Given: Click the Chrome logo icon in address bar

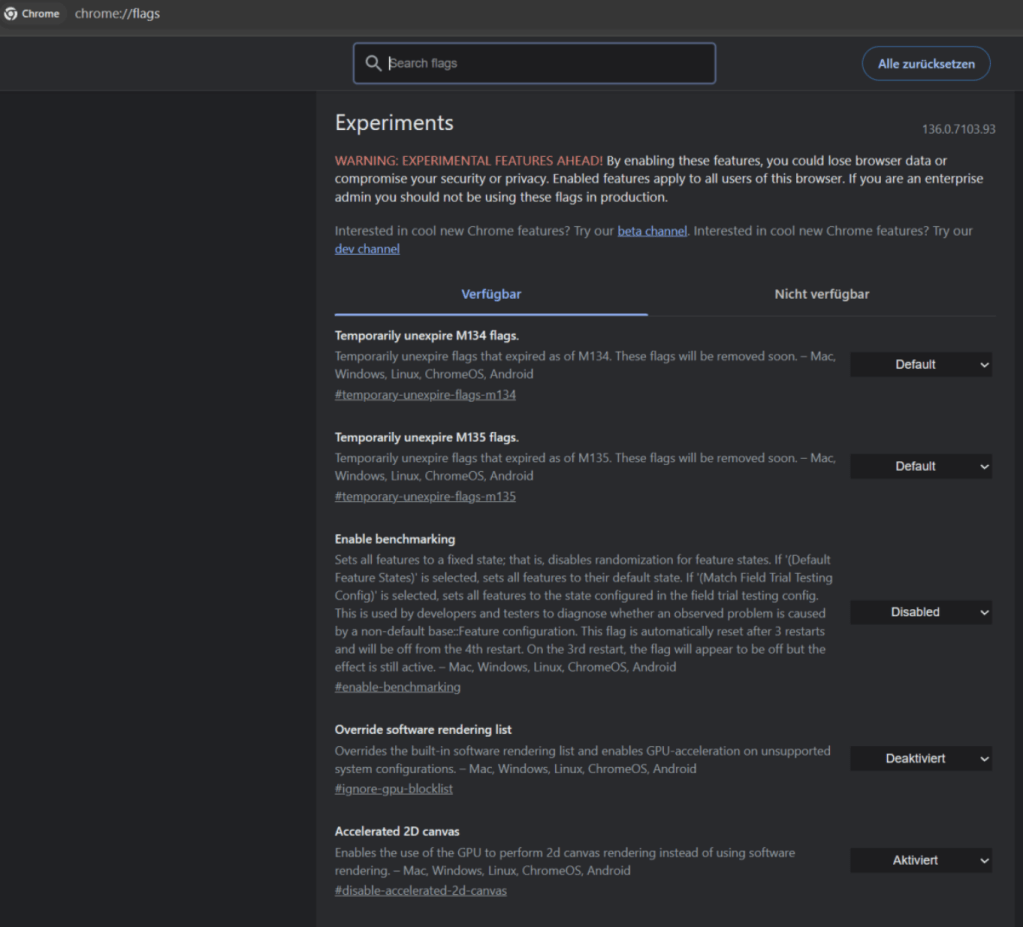Looking at the screenshot, I should click(x=11, y=14).
